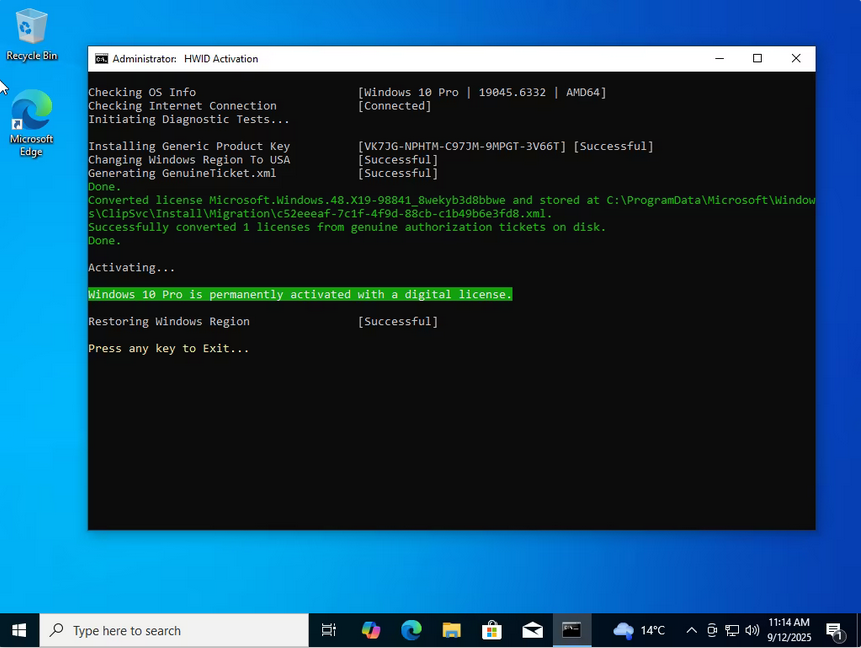
Task: Maximize the HWID Activation window
Action: pyautogui.click(x=757, y=59)
